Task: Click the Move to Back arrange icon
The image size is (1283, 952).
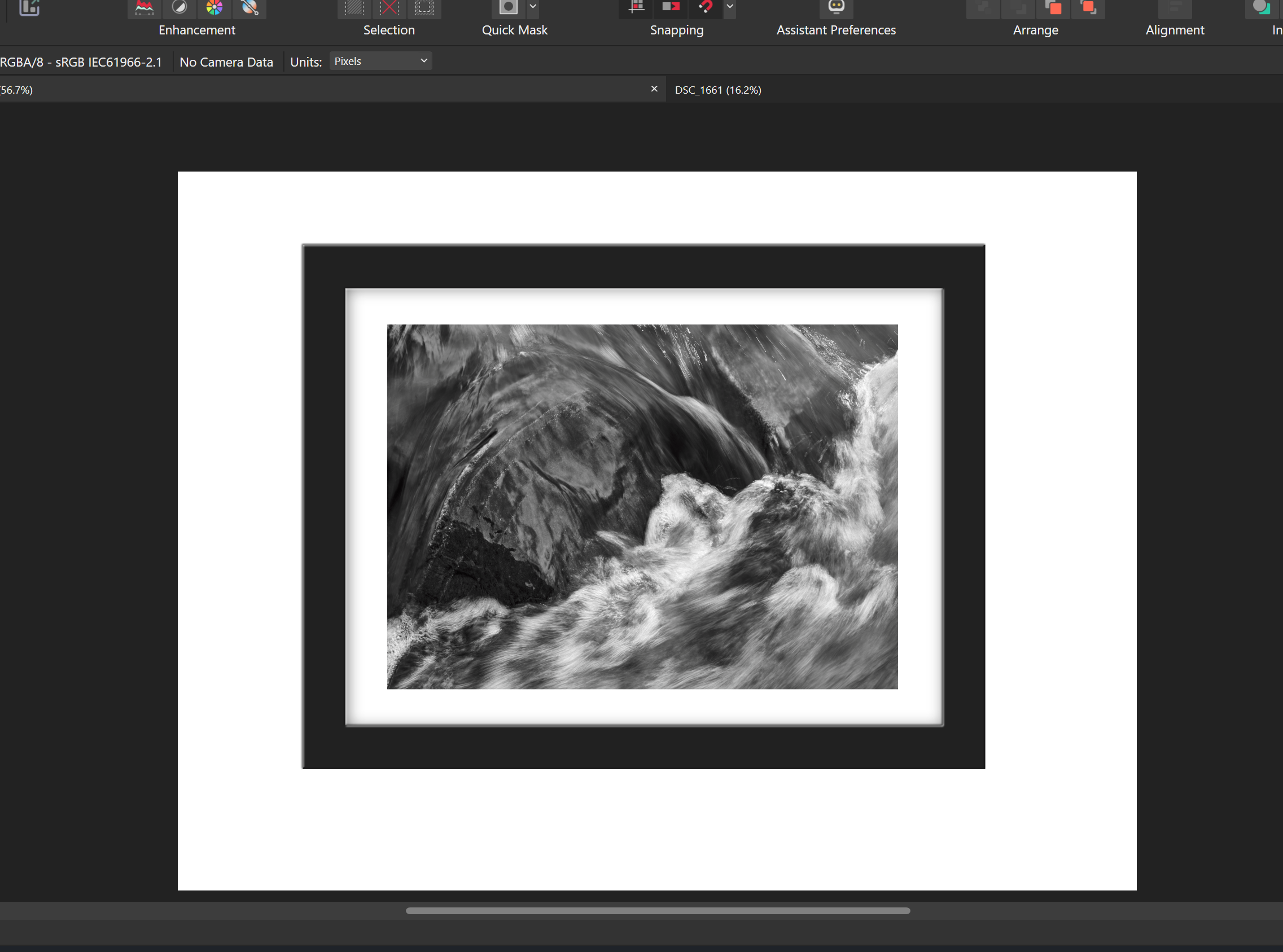Action: coord(983,8)
